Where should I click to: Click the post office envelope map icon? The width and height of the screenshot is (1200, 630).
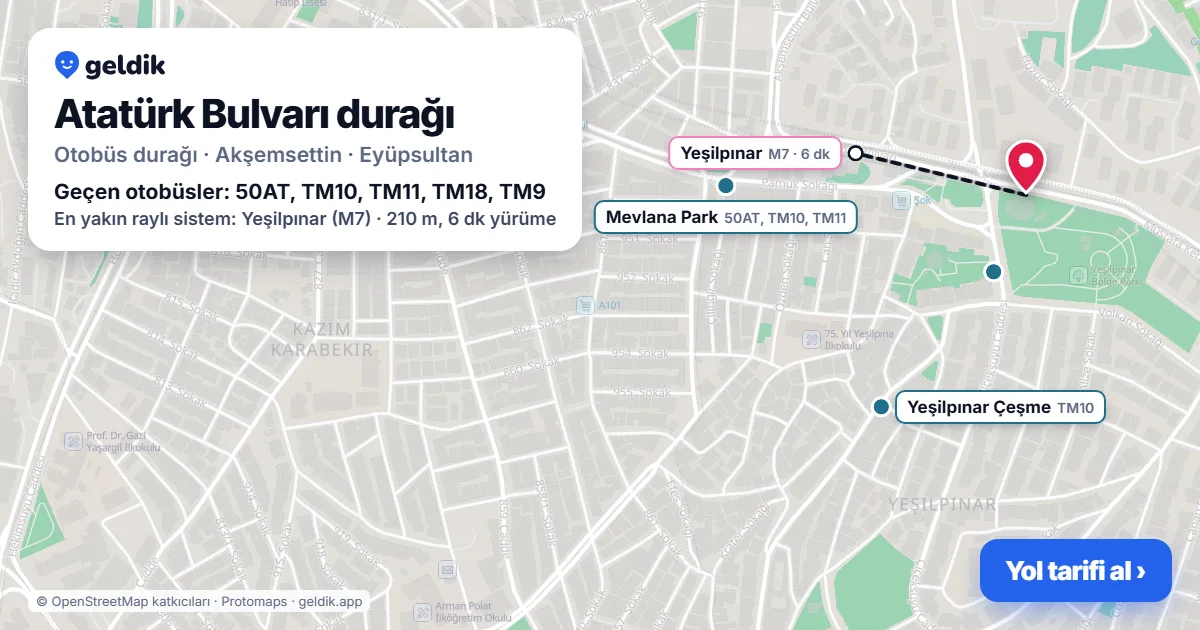coord(447,570)
